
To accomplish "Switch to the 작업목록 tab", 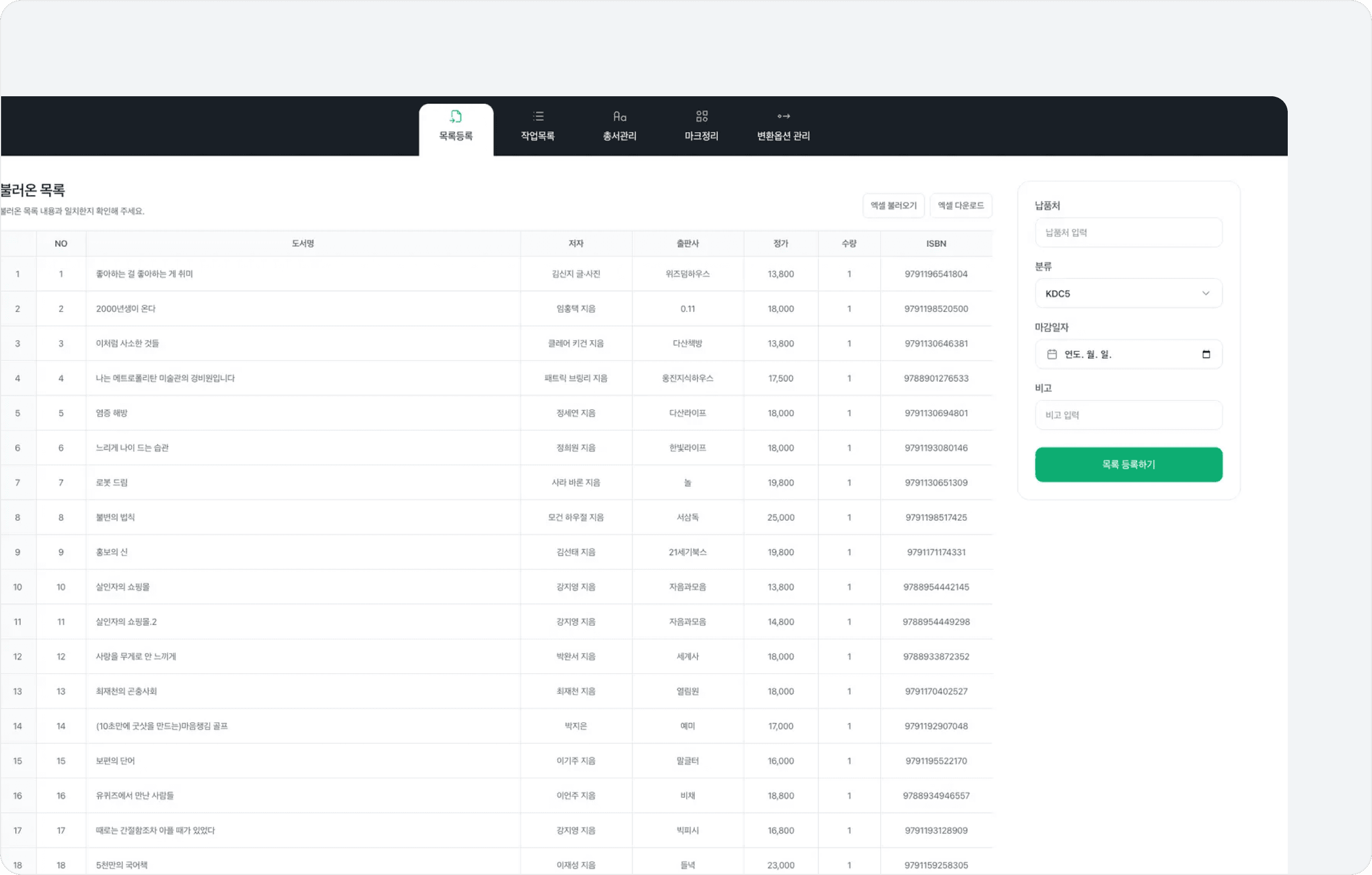I will coord(538,136).
